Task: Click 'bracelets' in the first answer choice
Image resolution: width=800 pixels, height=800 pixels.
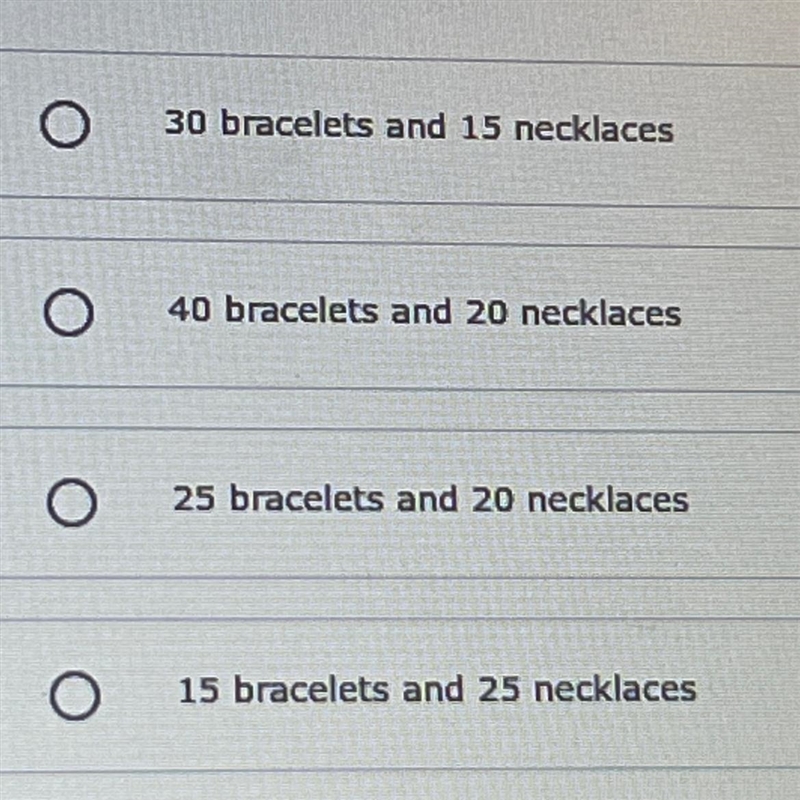Action: [x=297, y=123]
